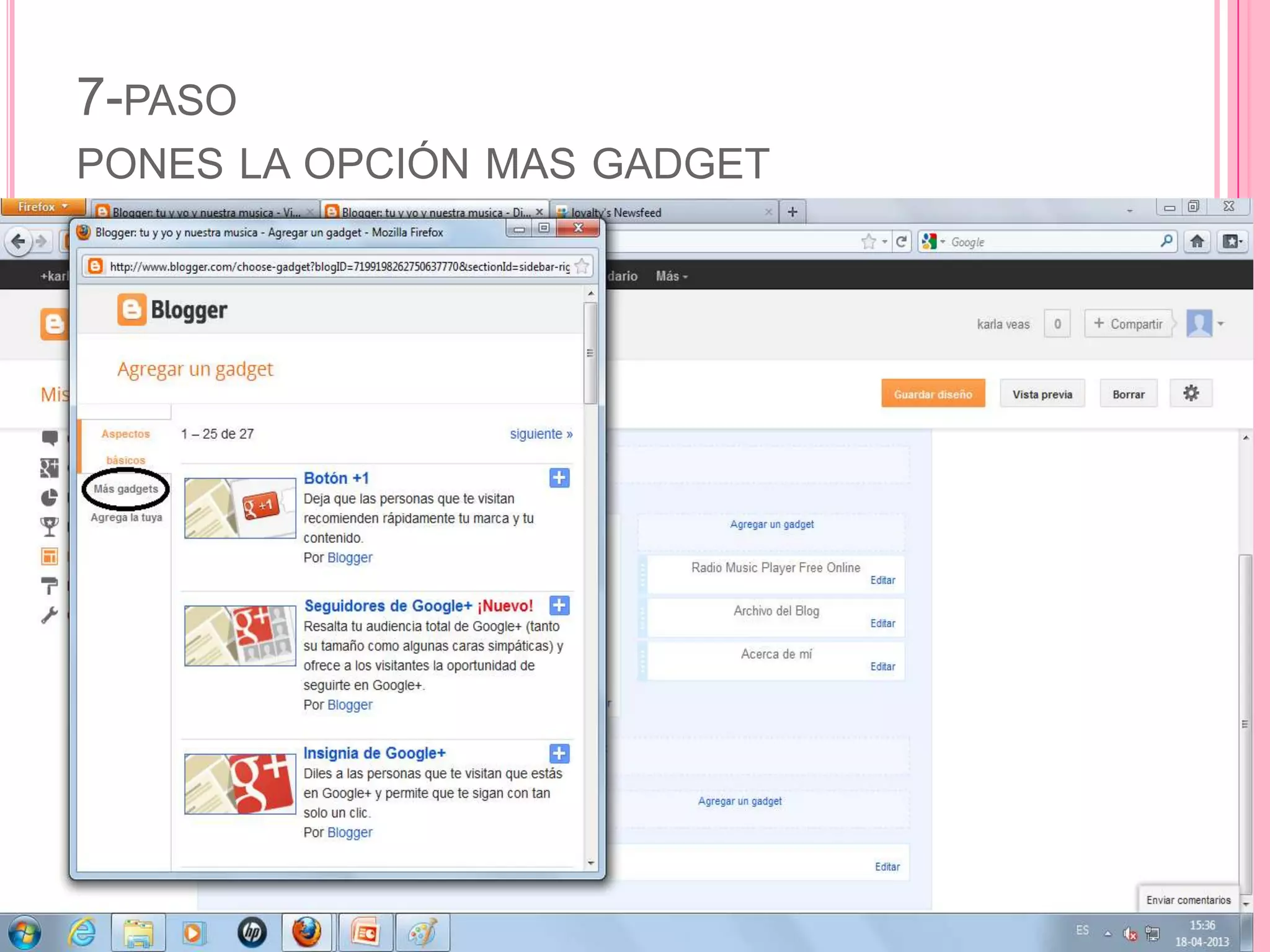Add the Seguidores de Google+ gadget plus icon
This screenshot has width=1270, height=952.
(x=559, y=606)
